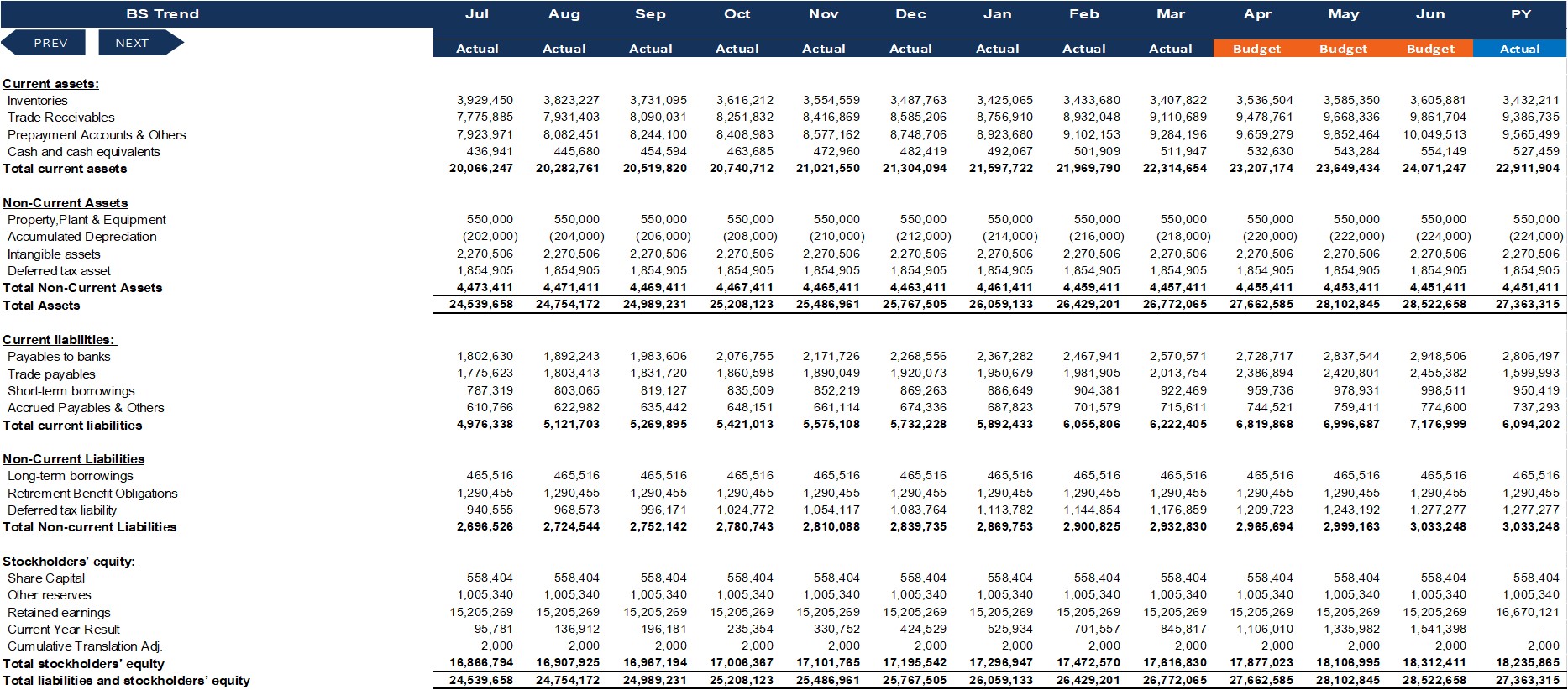
Task: Select May Payables to banks 2,837,544
Action: (x=1351, y=356)
